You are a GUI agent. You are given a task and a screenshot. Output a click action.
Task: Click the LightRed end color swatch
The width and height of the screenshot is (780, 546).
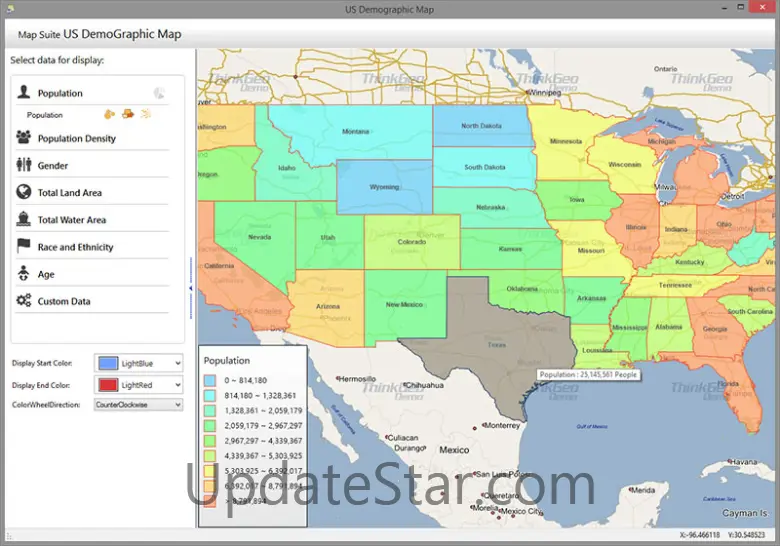tap(108, 385)
